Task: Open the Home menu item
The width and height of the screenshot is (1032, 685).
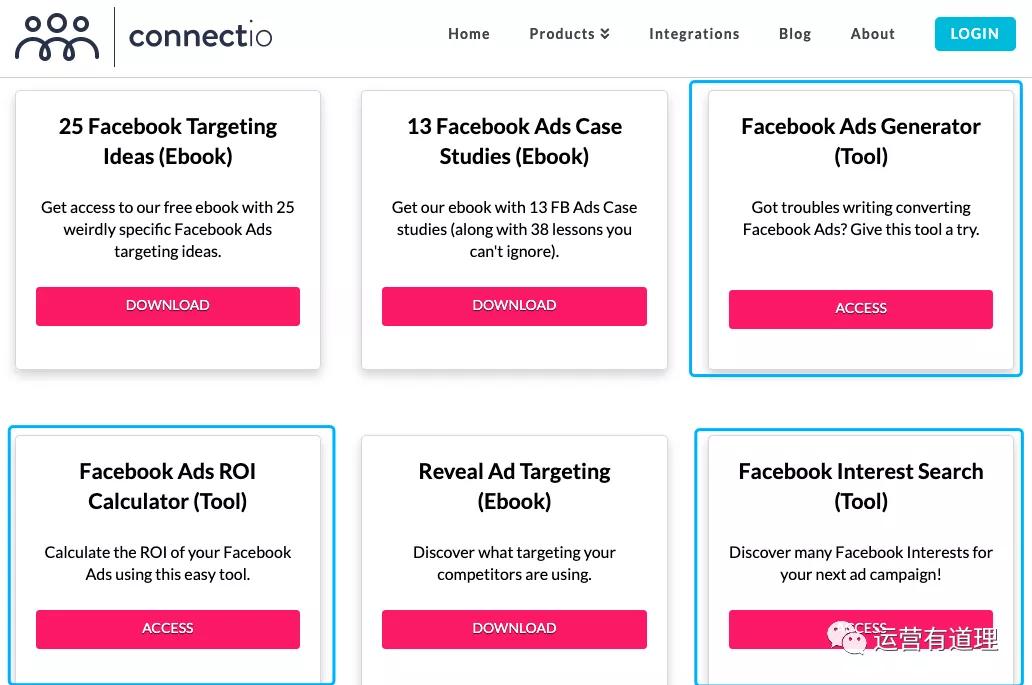Action: pos(469,34)
